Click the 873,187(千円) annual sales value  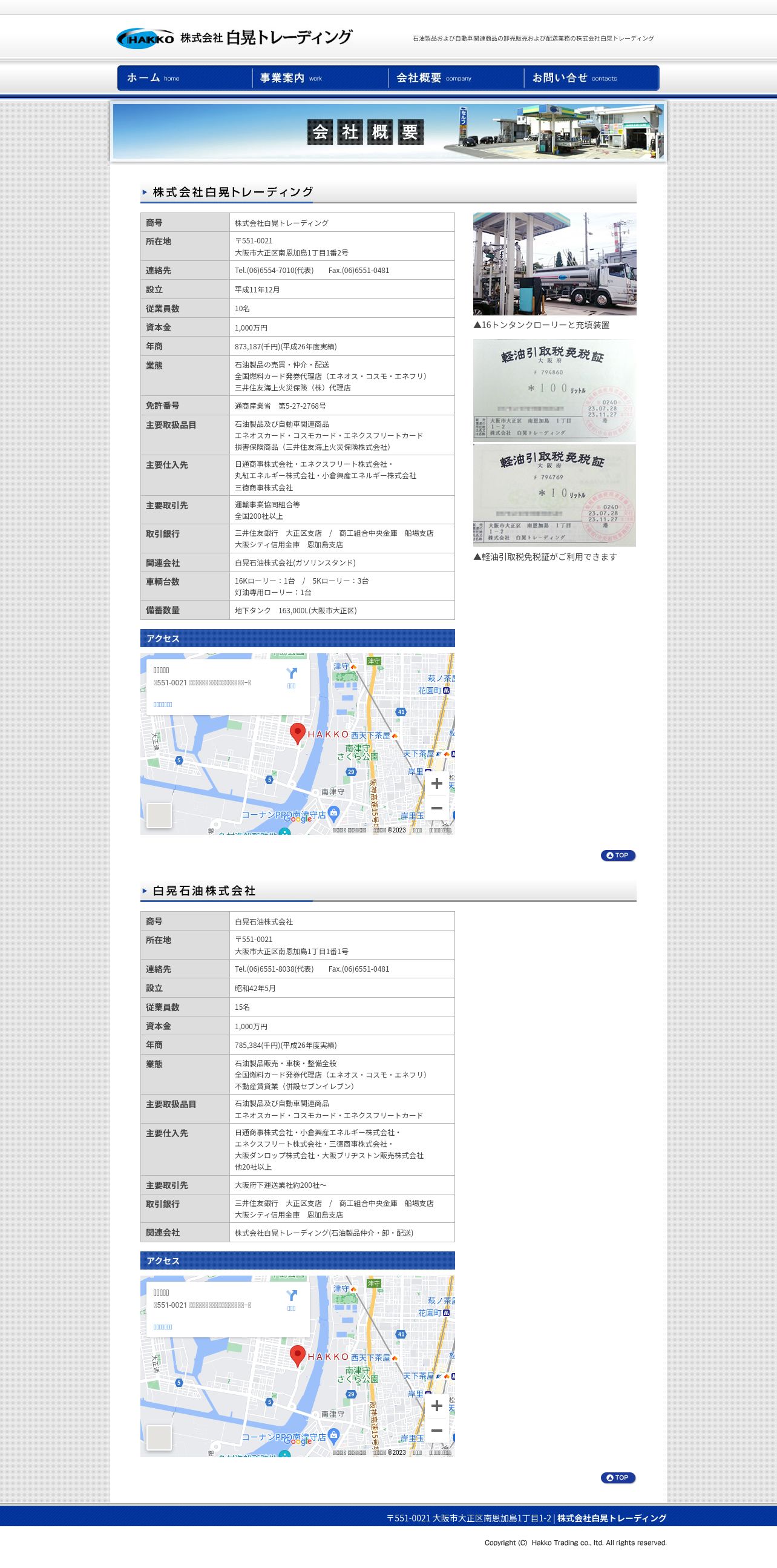(x=286, y=346)
